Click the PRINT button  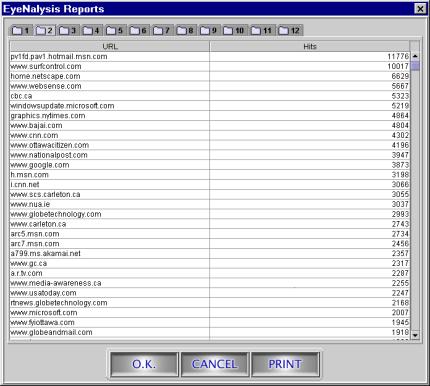285,364
